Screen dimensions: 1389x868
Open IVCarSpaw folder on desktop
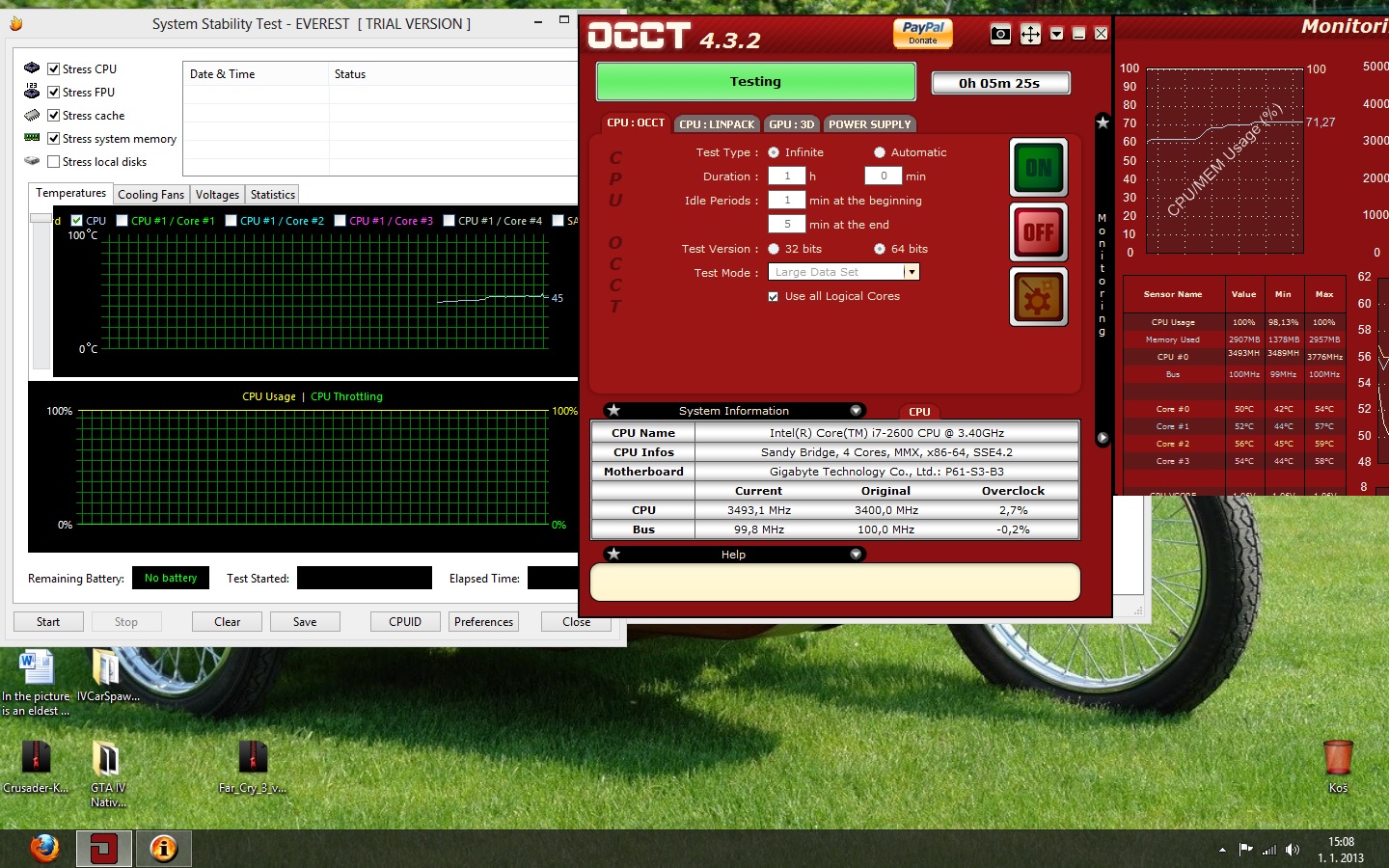108,675
